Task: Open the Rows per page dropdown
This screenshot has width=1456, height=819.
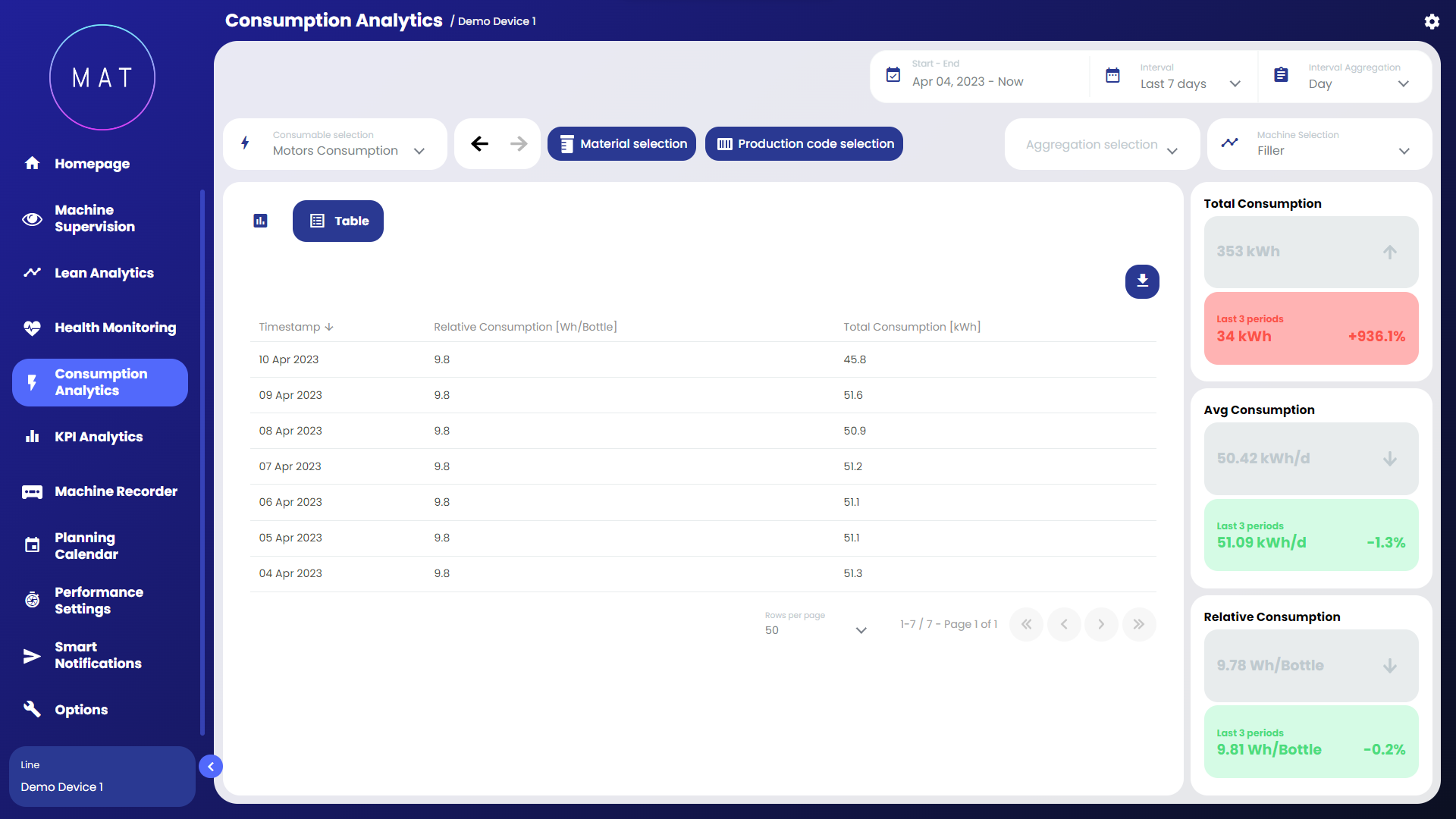Action: 815,630
